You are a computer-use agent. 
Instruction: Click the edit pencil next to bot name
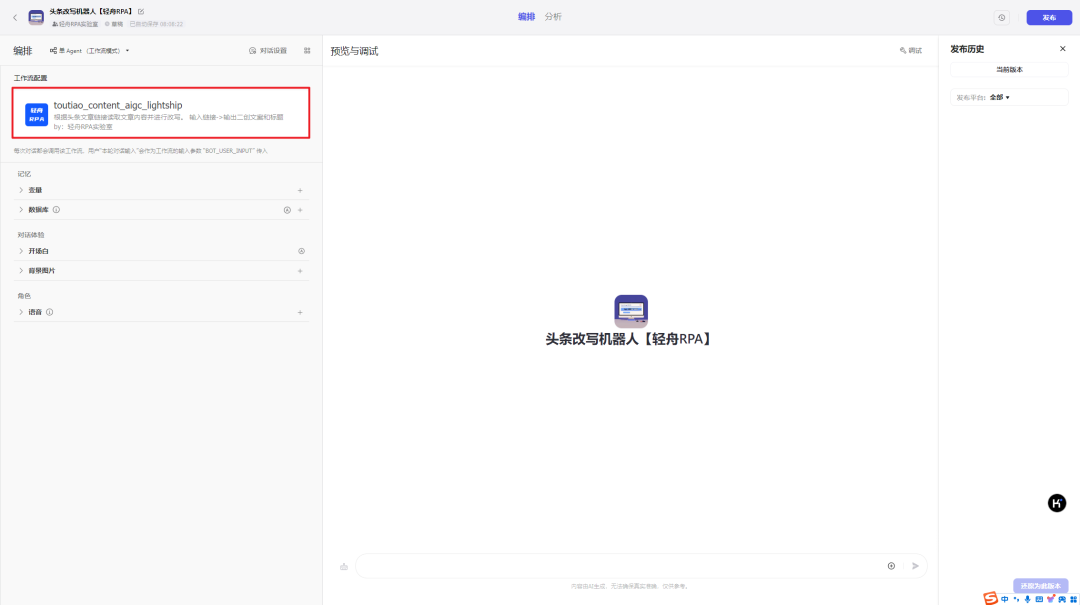click(141, 13)
